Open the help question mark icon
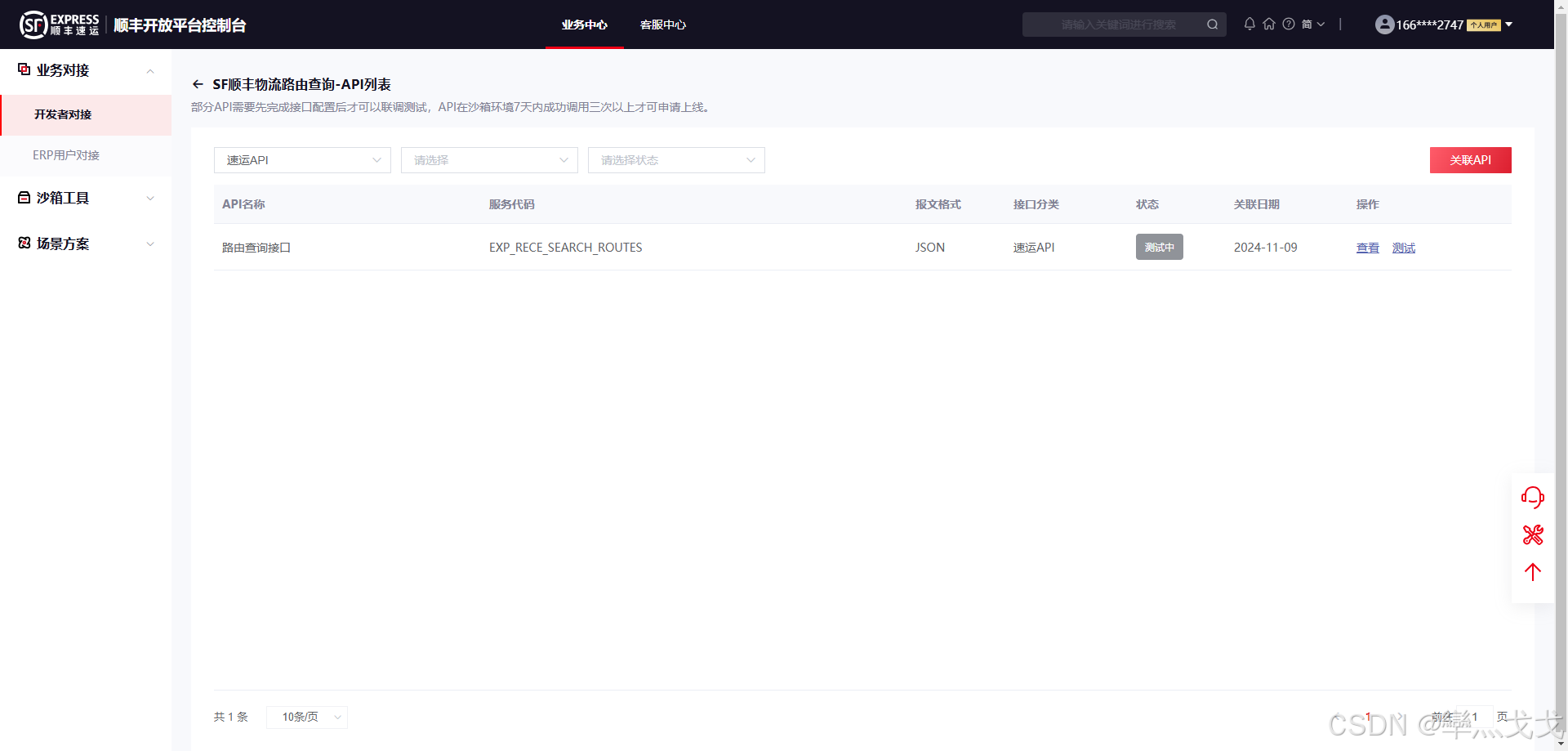 click(x=1289, y=25)
